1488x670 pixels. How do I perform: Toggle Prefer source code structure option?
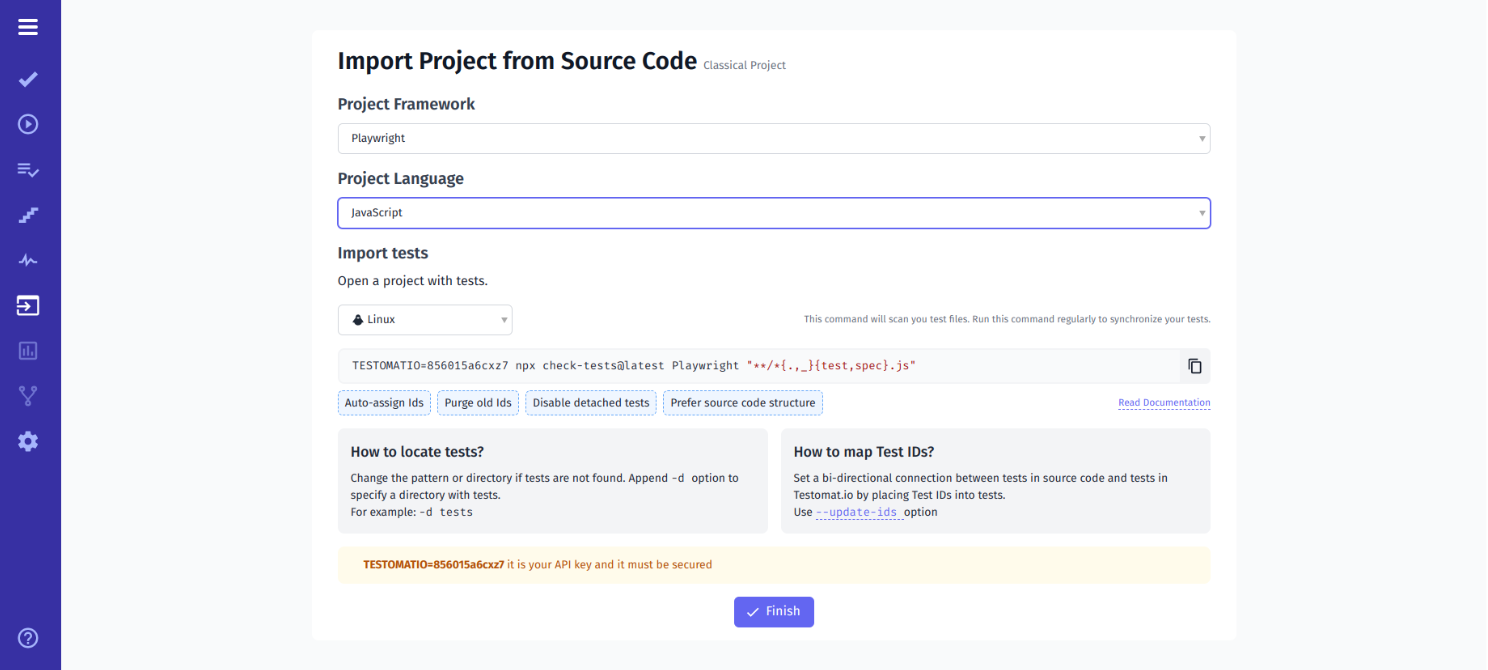(742, 402)
